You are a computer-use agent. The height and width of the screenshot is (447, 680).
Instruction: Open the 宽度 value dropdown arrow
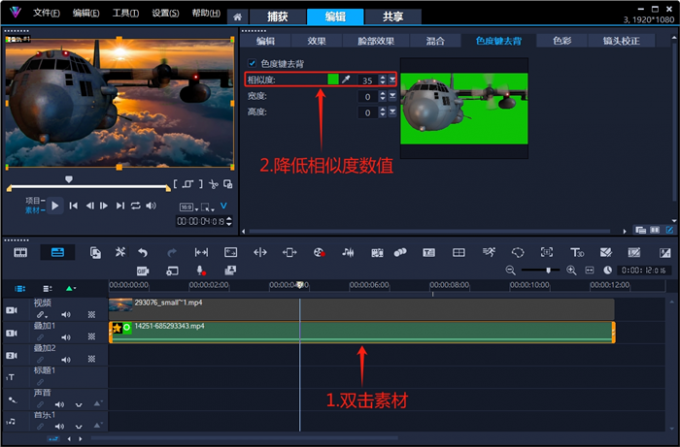[393, 96]
